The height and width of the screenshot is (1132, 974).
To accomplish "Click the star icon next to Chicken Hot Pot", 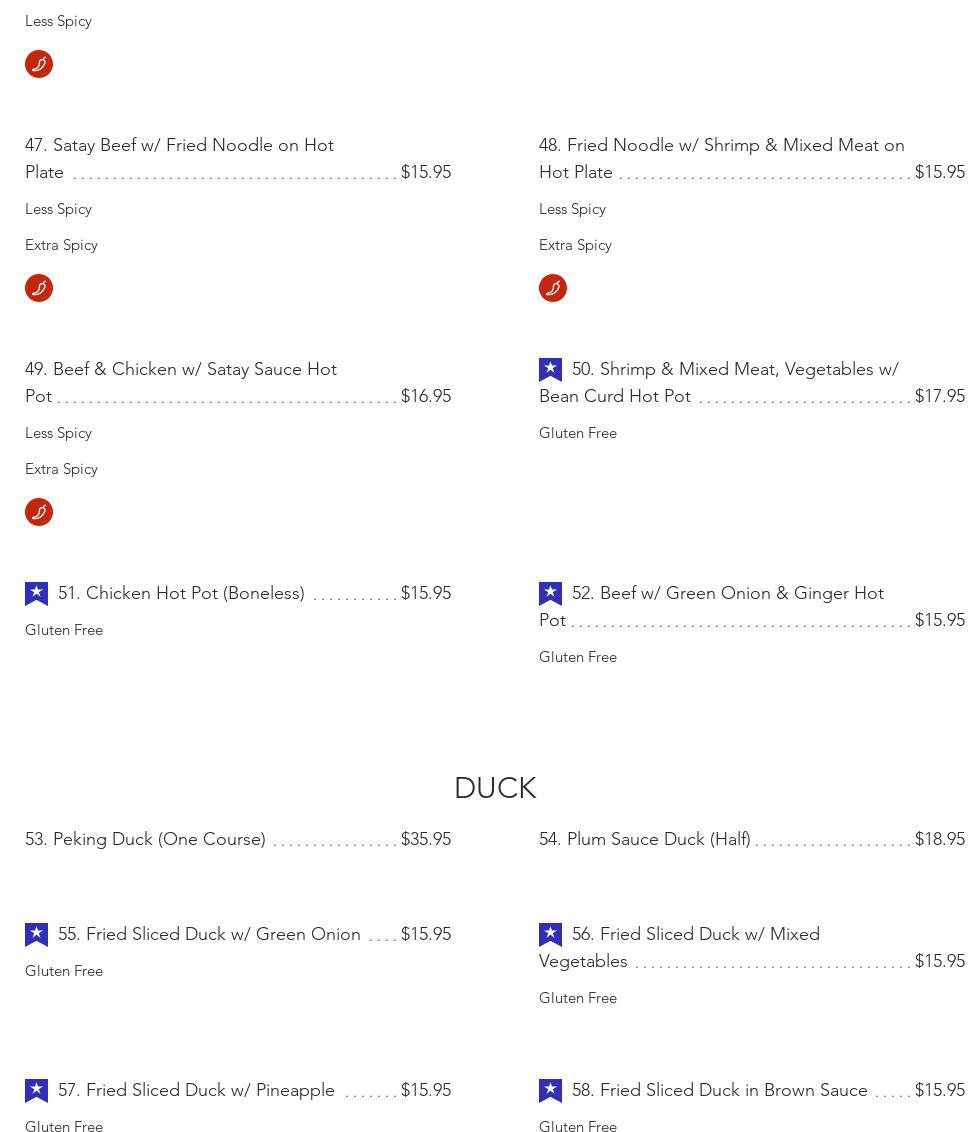I will (x=36, y=594).
